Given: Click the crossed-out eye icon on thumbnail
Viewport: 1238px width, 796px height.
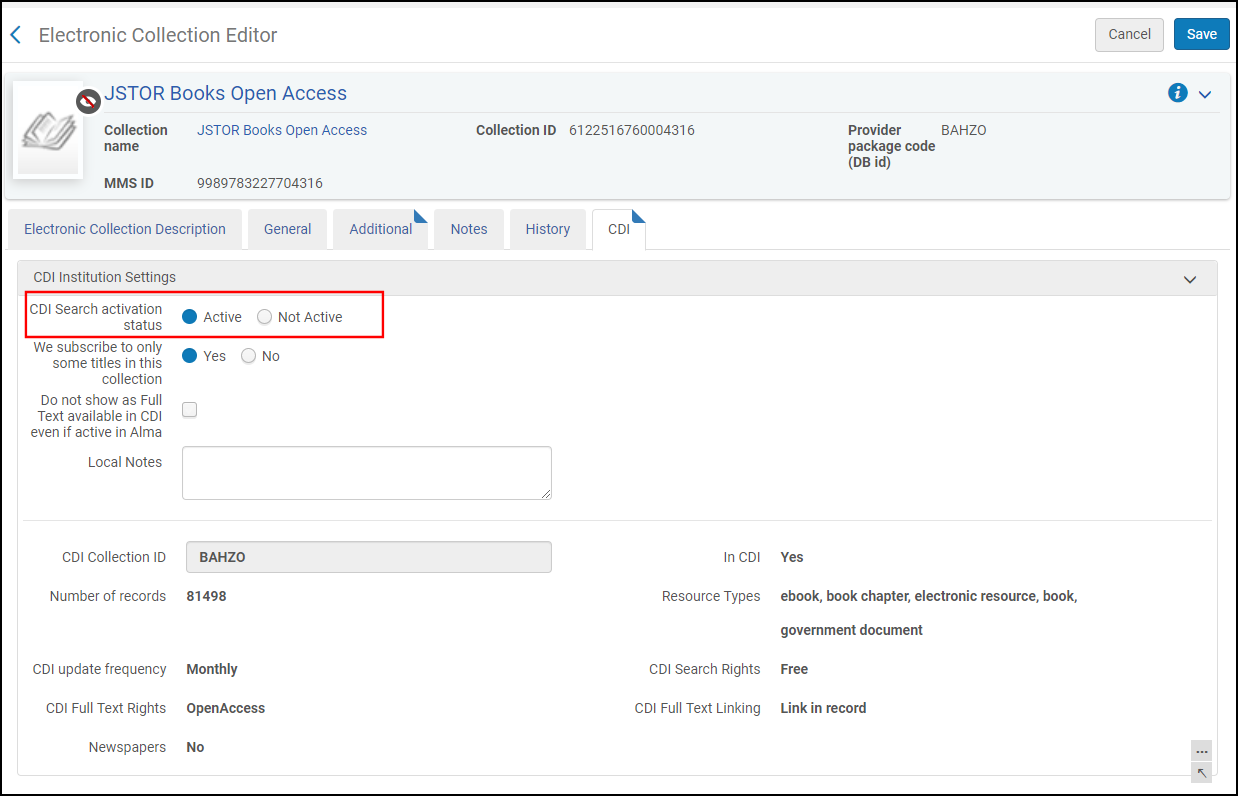Looking at the screenshot, I should [89, 101].
